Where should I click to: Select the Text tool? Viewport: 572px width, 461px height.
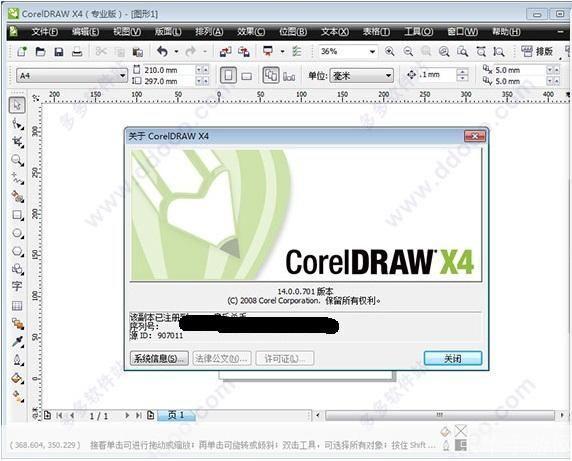17,287
